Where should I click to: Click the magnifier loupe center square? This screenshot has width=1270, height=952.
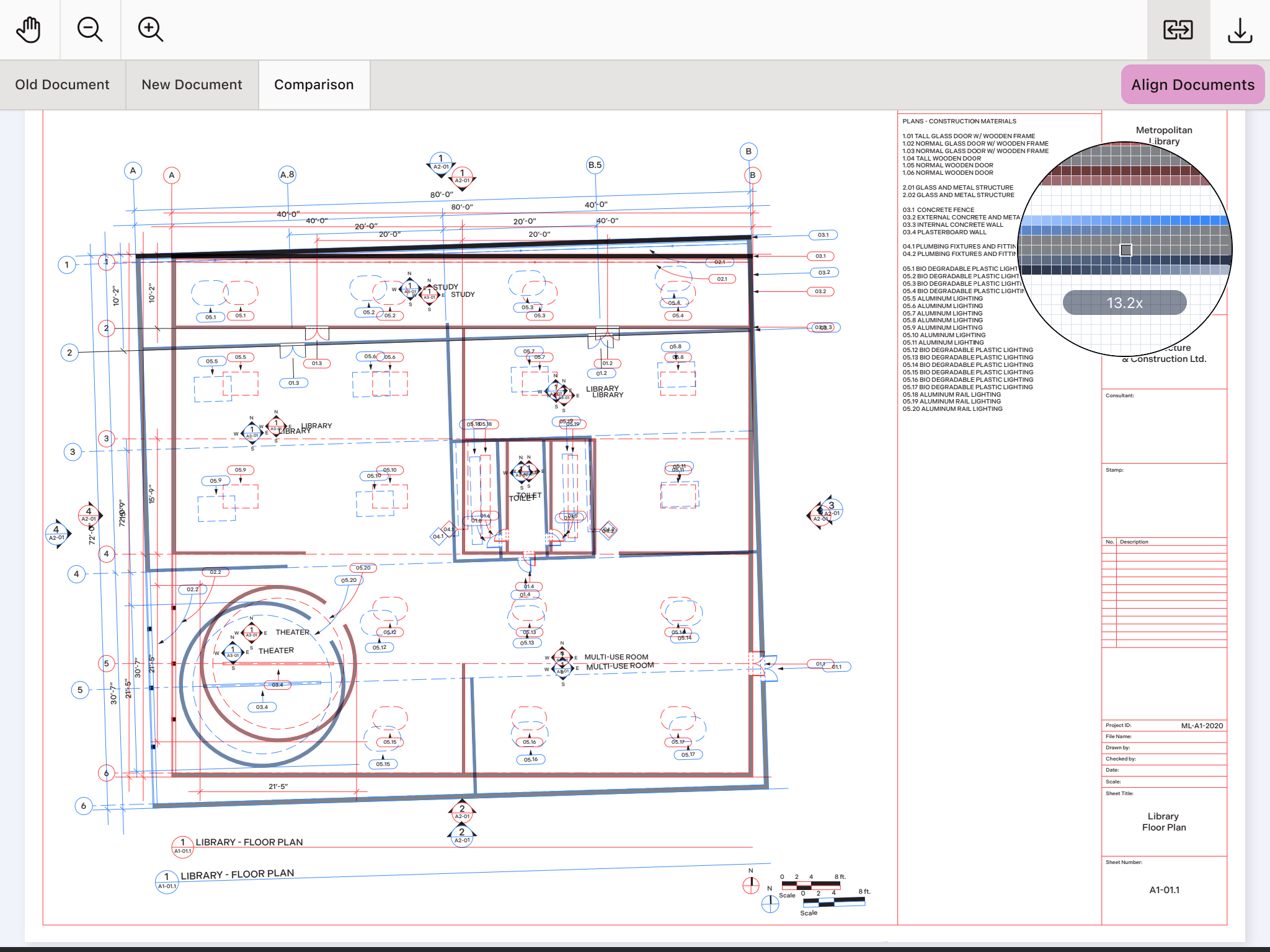1126,250
